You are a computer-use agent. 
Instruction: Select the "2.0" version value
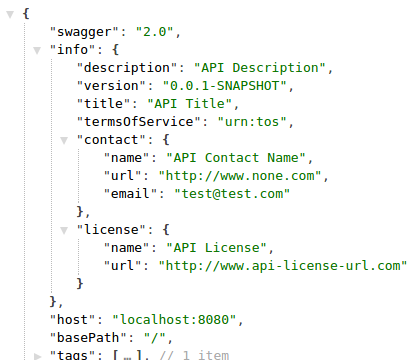click(x=155, y=32)
